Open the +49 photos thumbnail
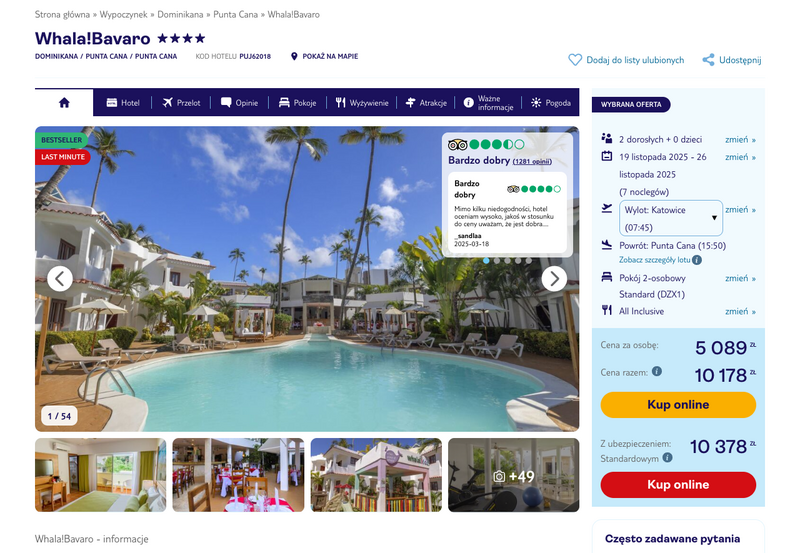This screenshot has height=553, width=800. point(513,475)
